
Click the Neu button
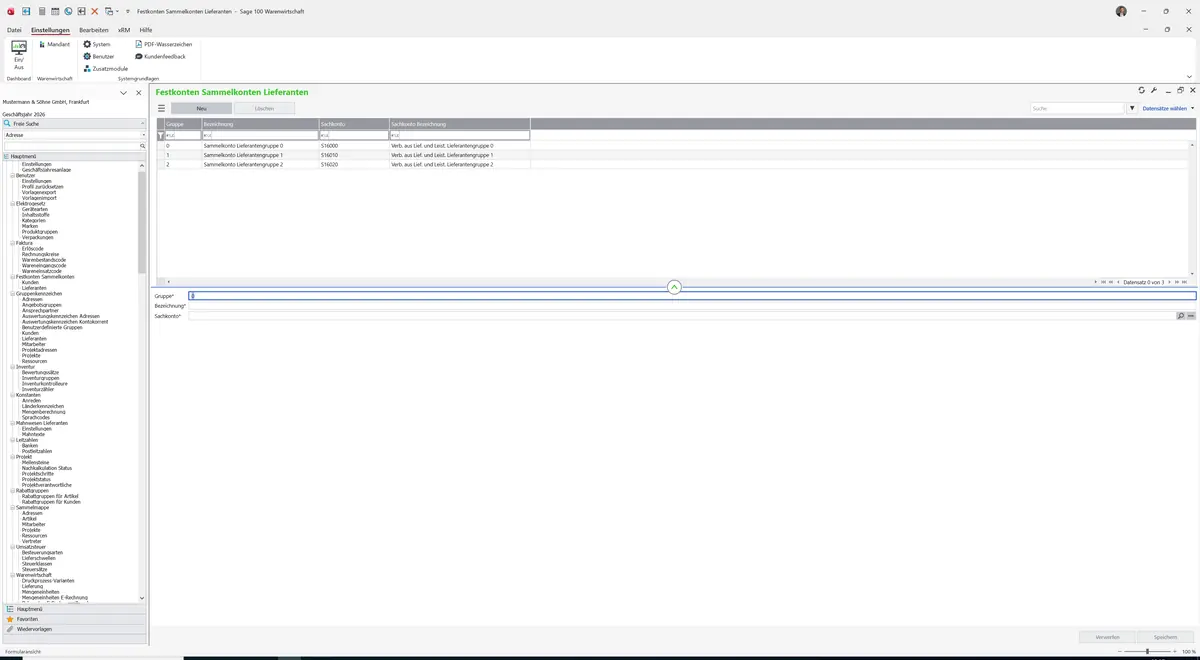click(201, 108)
